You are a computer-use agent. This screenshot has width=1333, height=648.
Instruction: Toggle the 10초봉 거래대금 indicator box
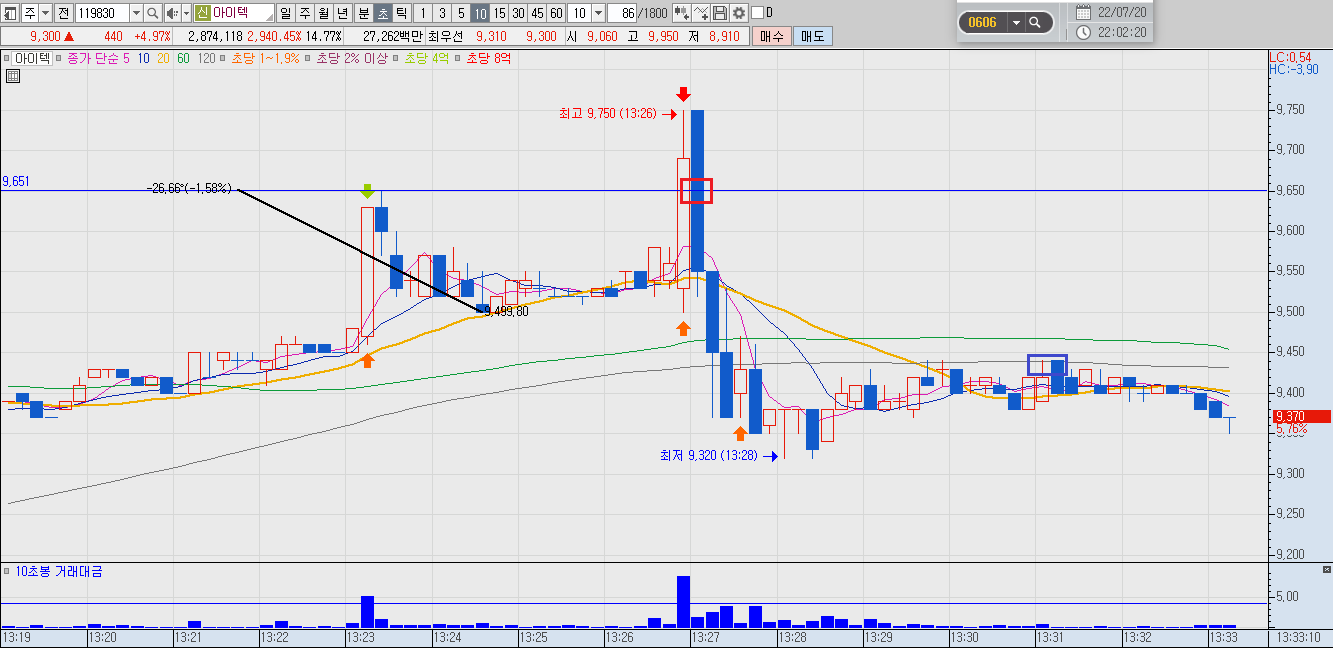coord(7,571)
